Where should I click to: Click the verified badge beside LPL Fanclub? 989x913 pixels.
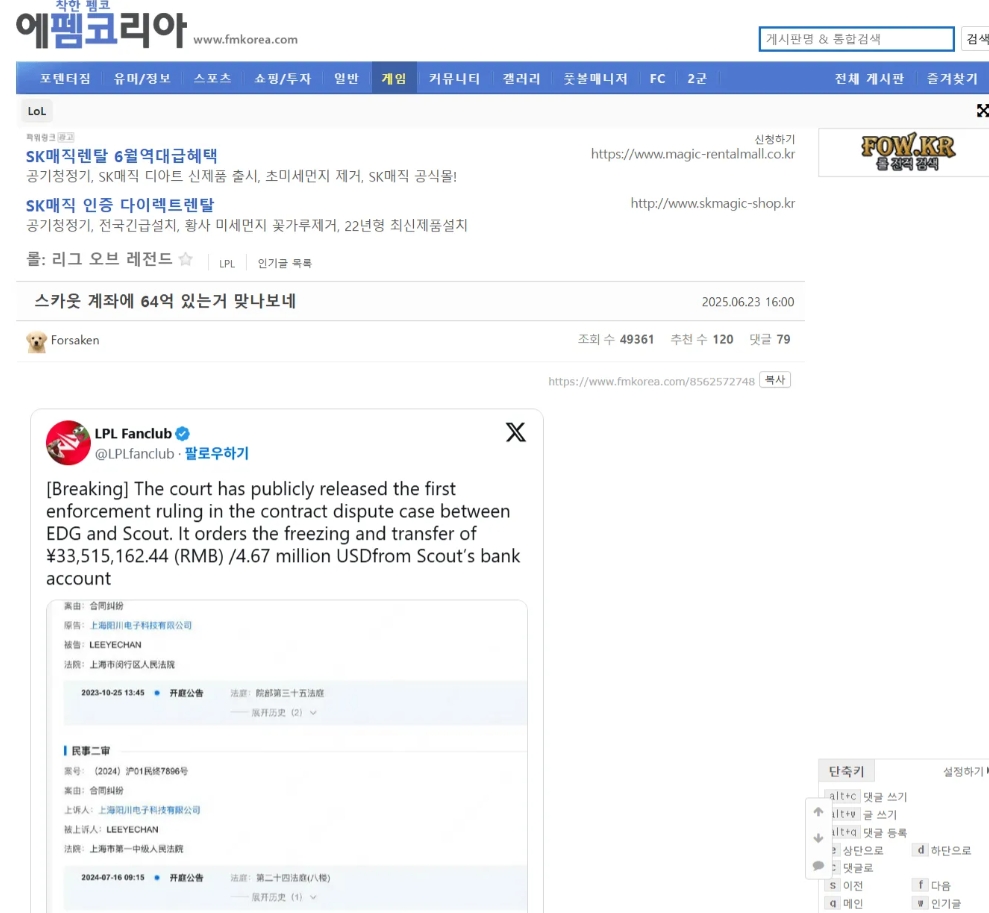tap(183, 434)
